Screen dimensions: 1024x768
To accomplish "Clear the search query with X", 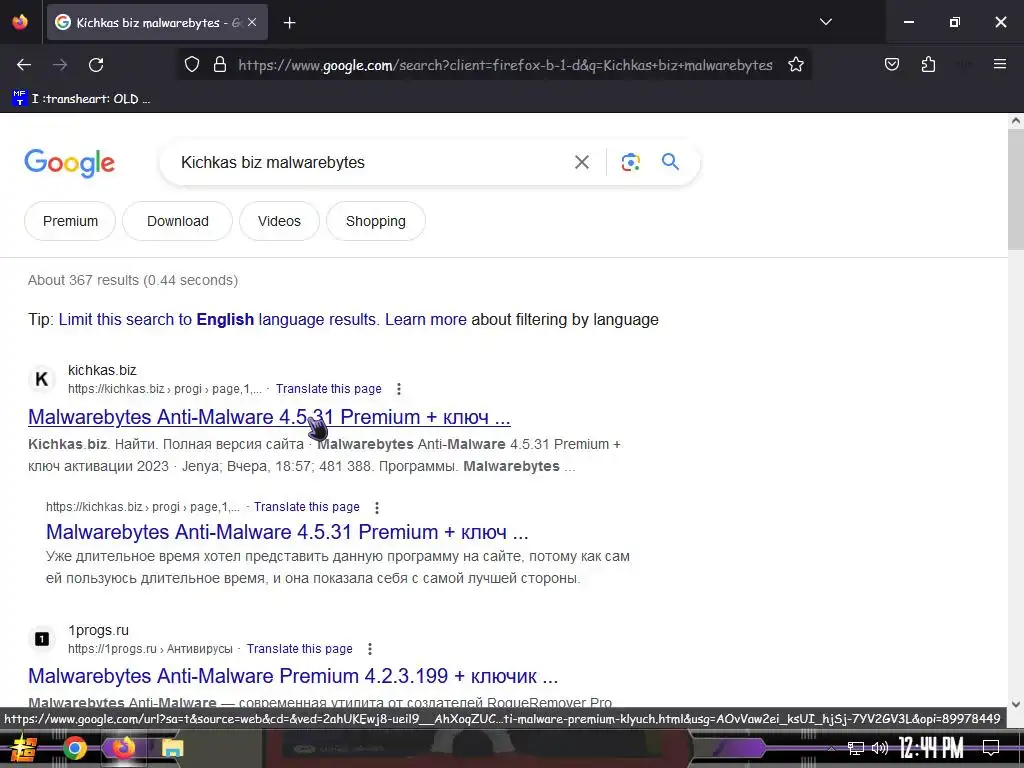I will coord(581,162).
